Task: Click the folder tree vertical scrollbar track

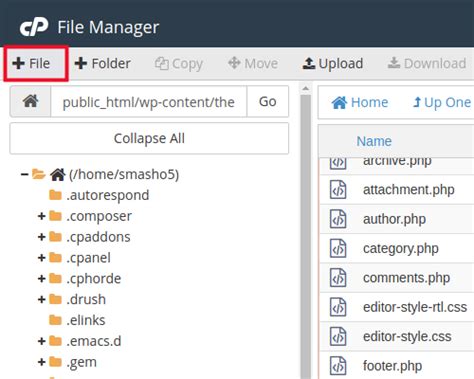Action: [x=305, y=237]
